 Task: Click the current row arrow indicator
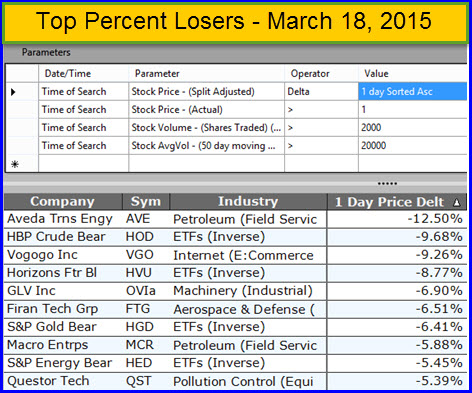click(13, 92)
